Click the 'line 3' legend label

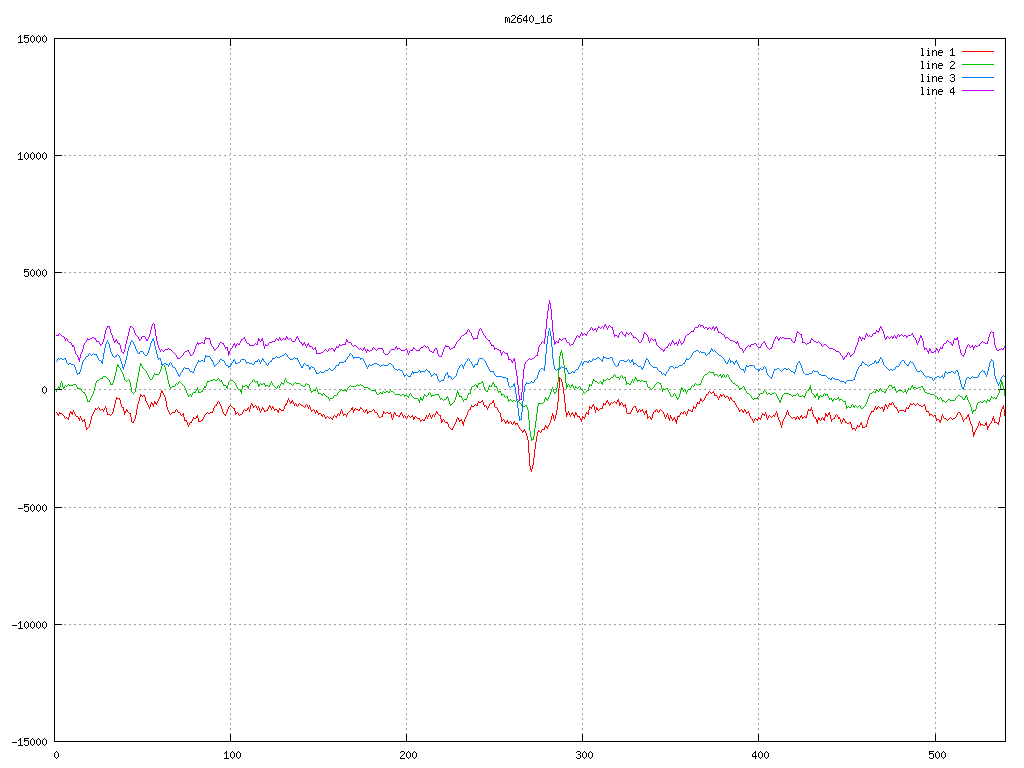(937, 78)
